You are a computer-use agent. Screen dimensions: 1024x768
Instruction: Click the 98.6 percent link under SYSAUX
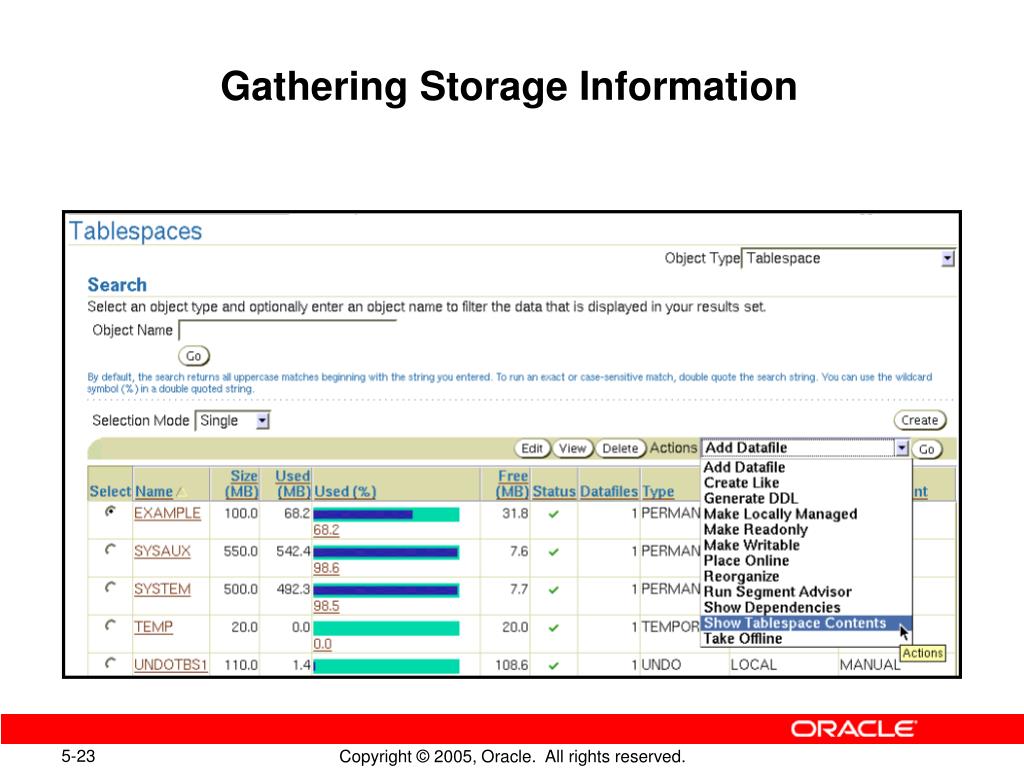point(326,568)
